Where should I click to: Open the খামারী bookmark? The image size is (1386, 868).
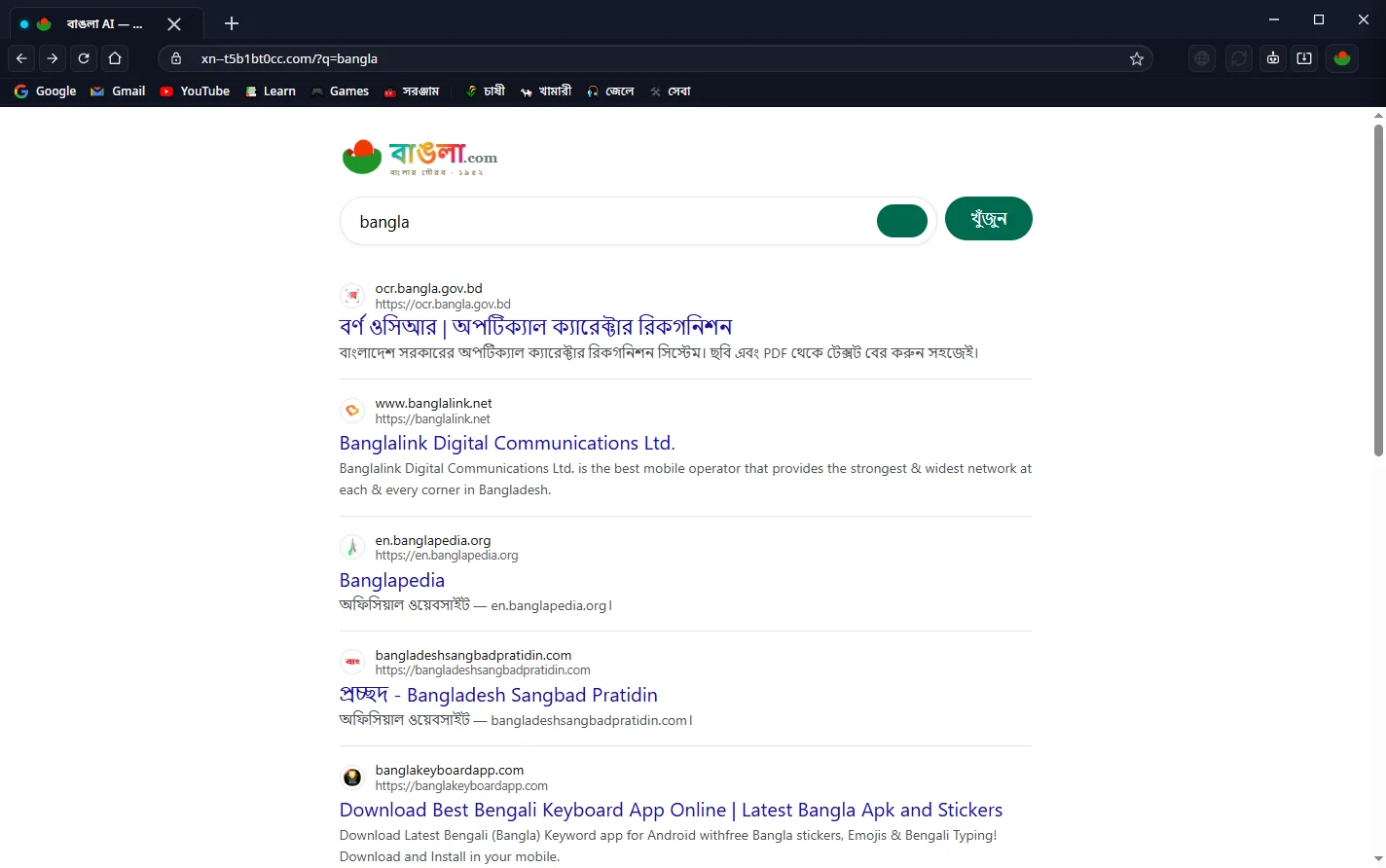tap(546, 91)
